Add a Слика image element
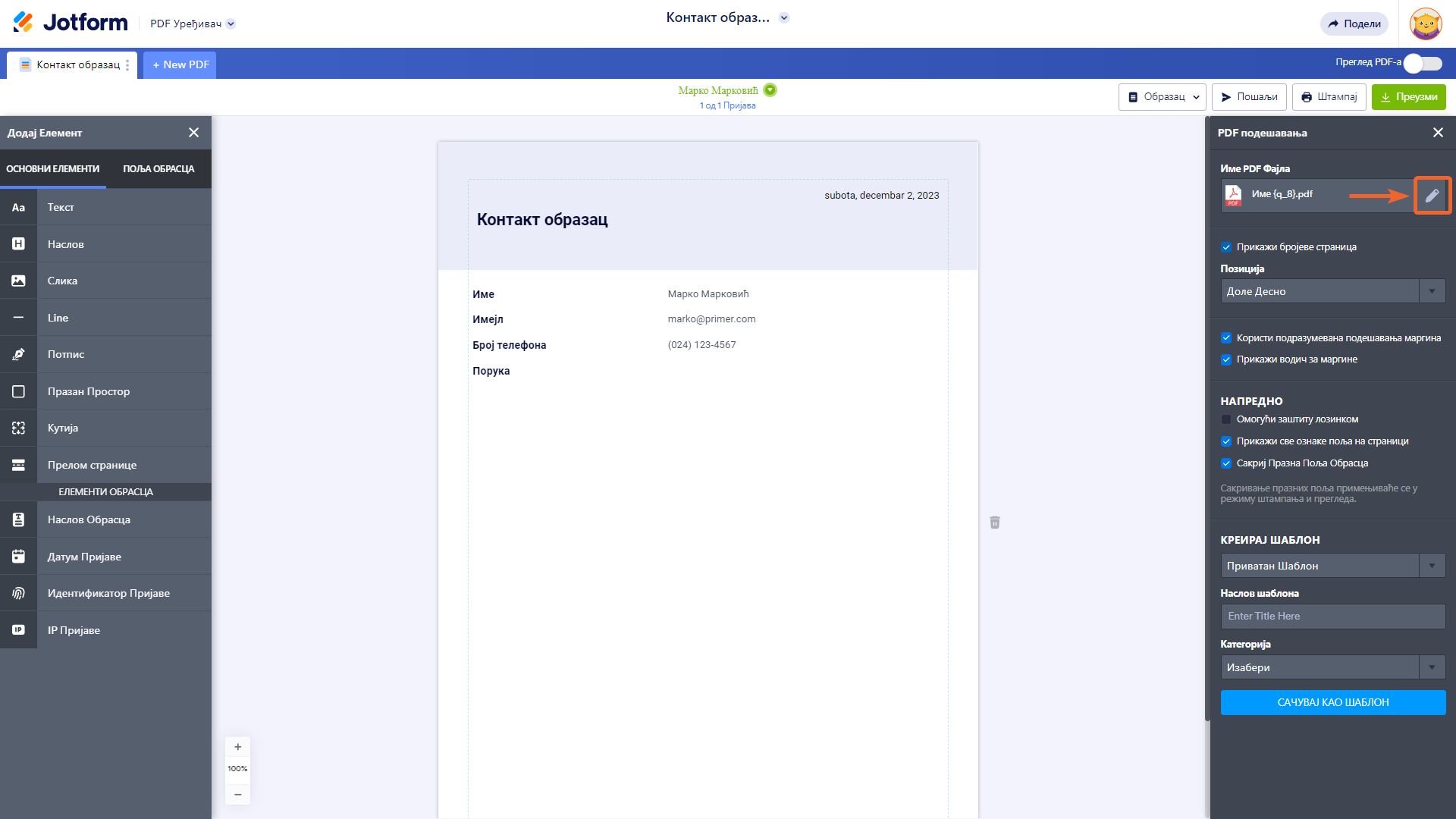The height and width of the screenshot is (819, 1456). (62, 281)
